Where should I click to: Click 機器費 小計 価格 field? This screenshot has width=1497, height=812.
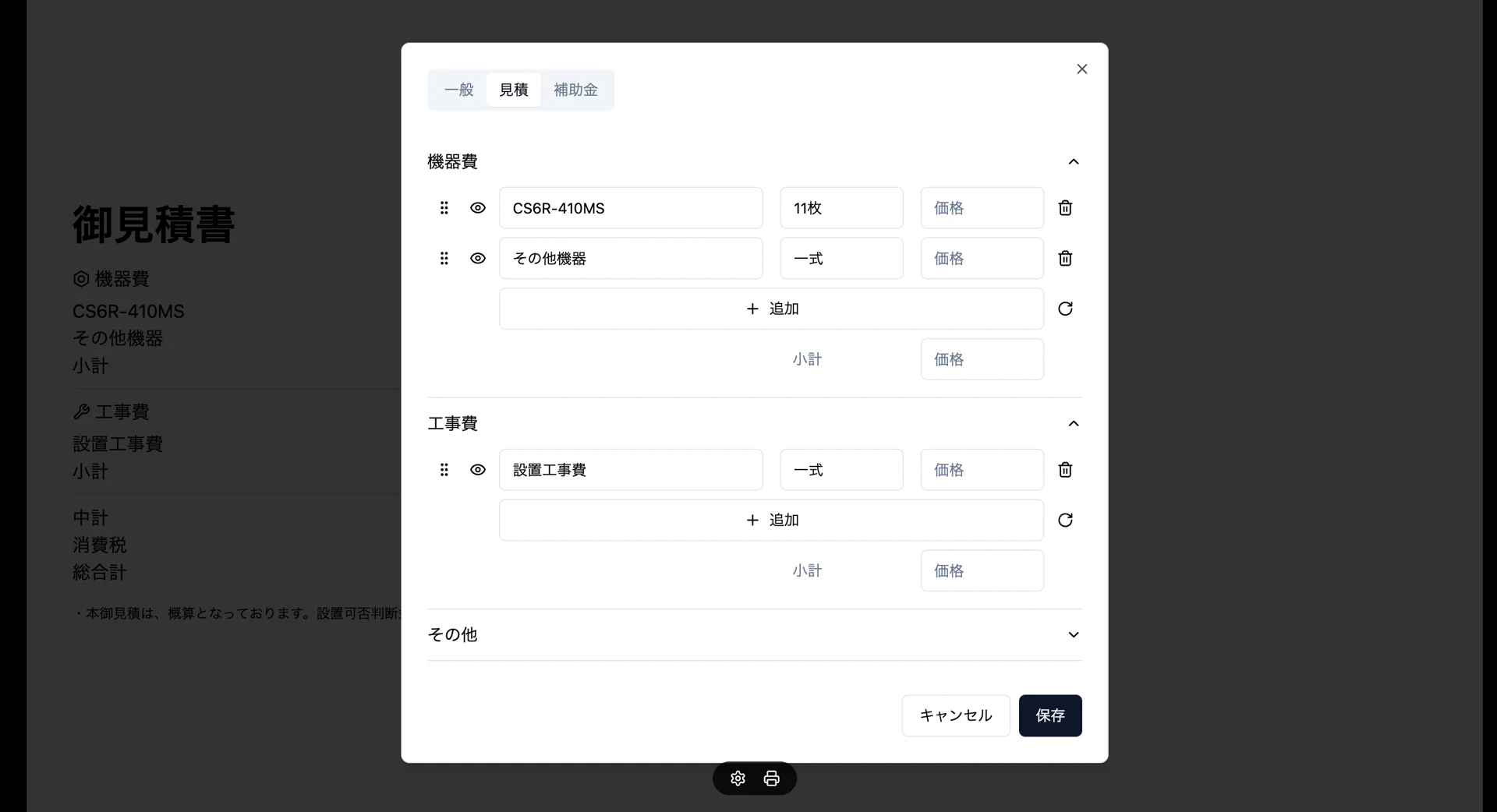point(982,359)
